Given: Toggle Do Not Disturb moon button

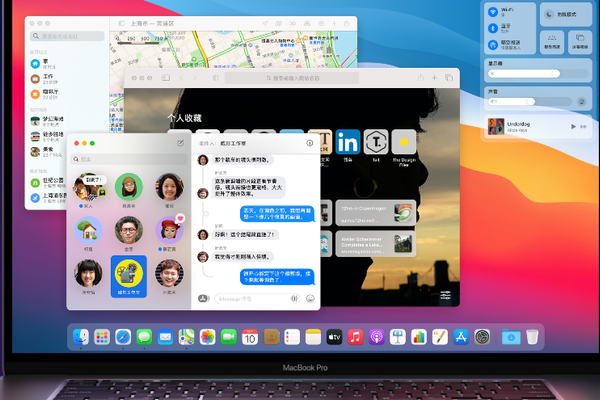Looking at the screenshot, I should click(549, 15).
